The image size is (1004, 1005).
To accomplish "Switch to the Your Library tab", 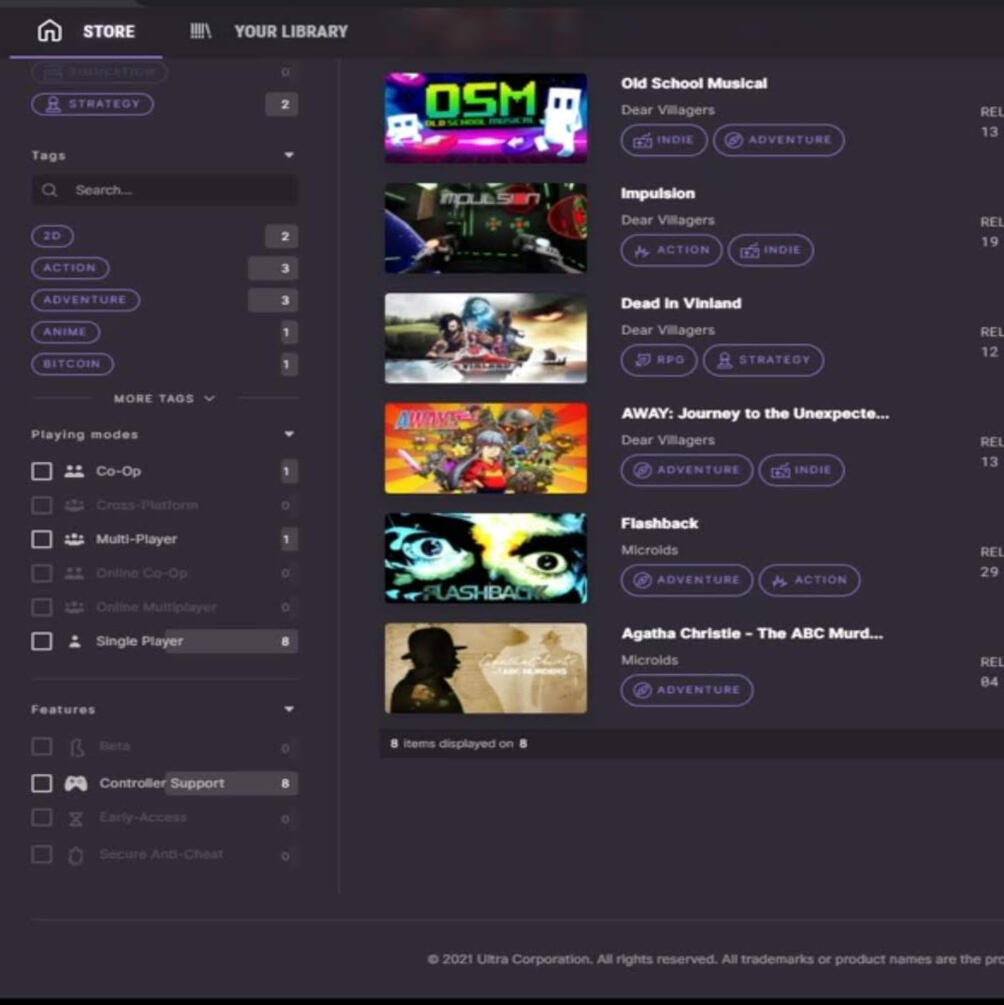I will click(x=290, y=31).
